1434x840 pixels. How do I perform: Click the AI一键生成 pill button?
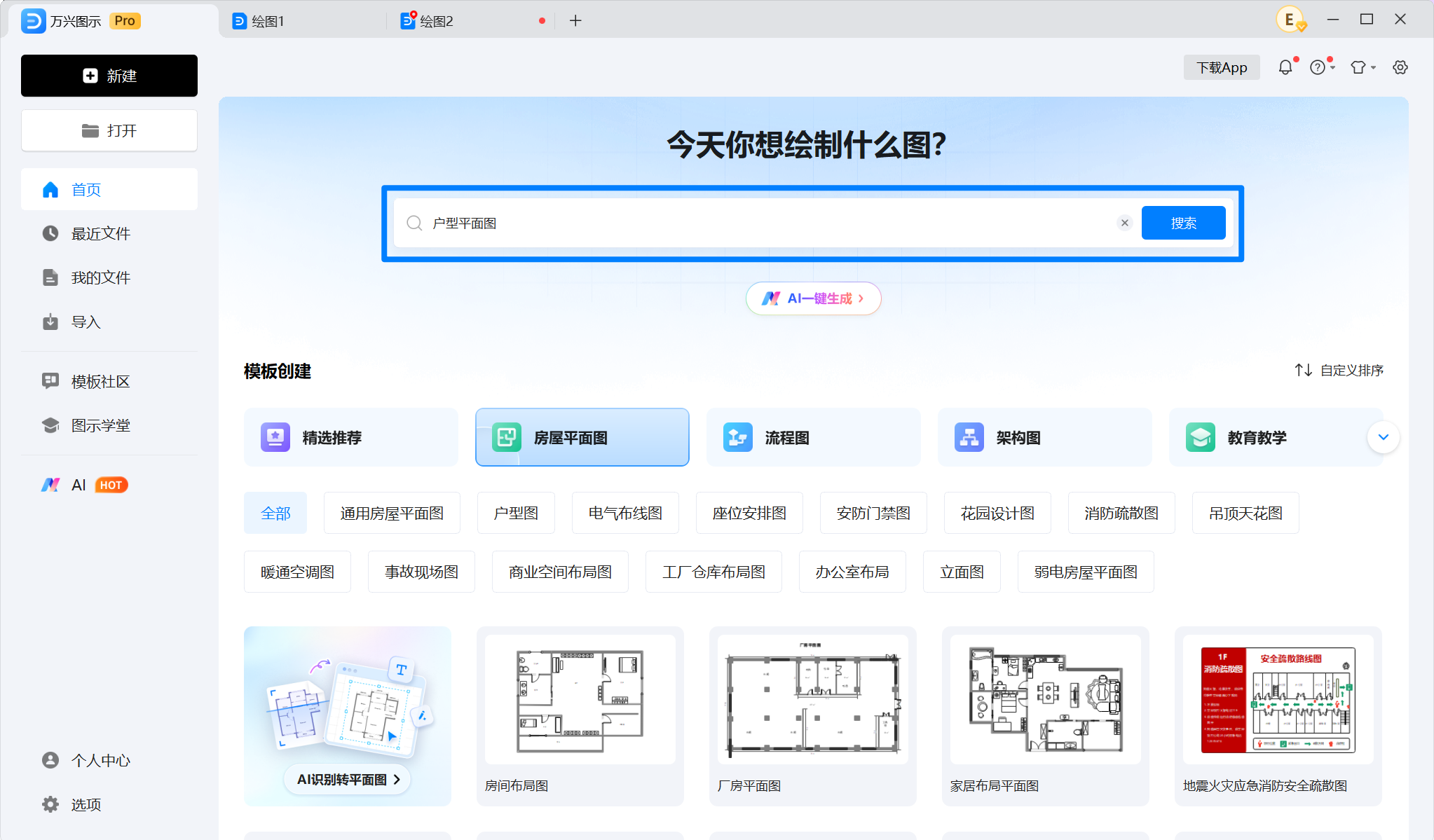[x=813, y=298]
